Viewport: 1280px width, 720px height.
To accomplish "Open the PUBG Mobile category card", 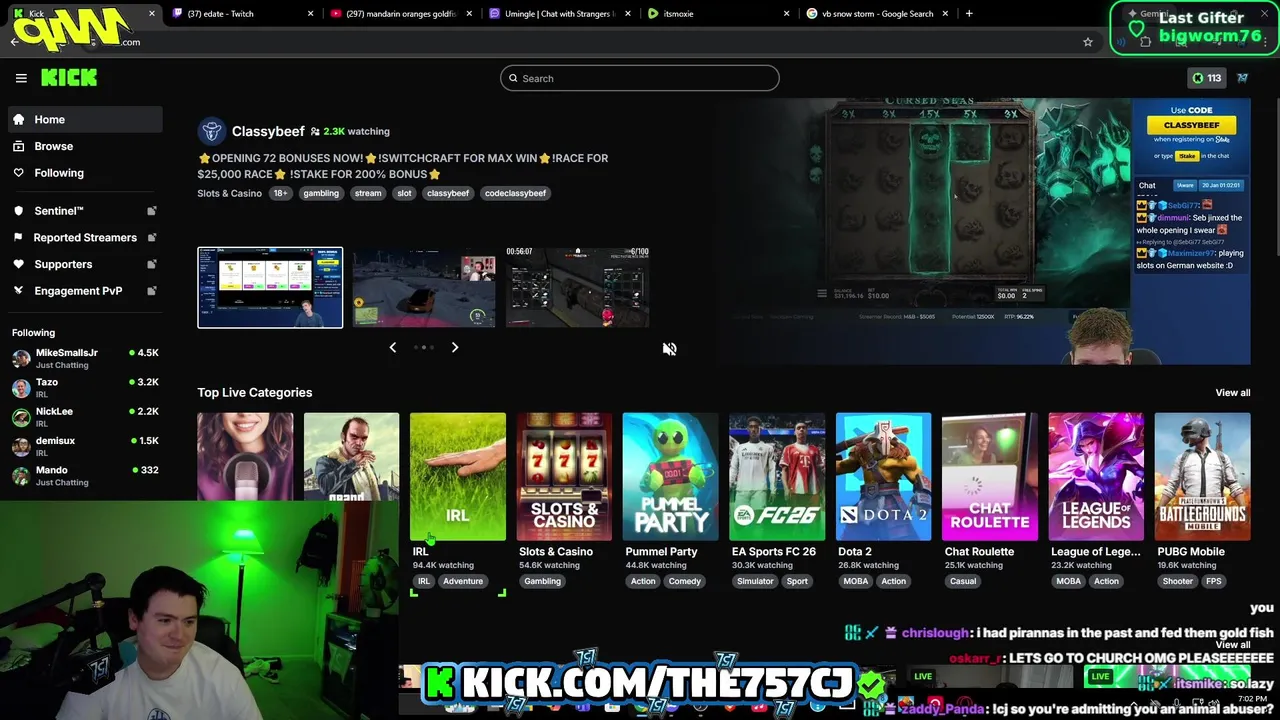I will (1203, 476).
